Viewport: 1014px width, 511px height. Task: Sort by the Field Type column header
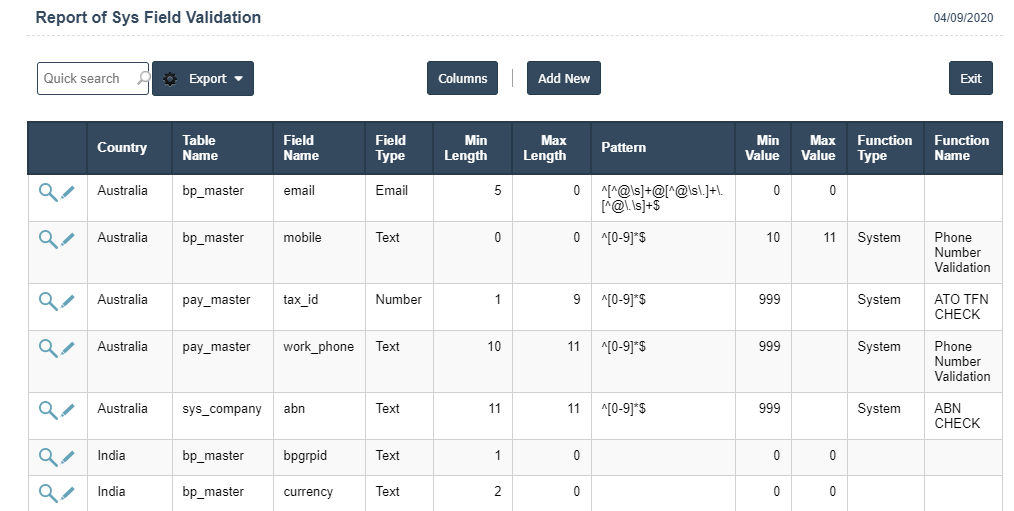point(390,148)
